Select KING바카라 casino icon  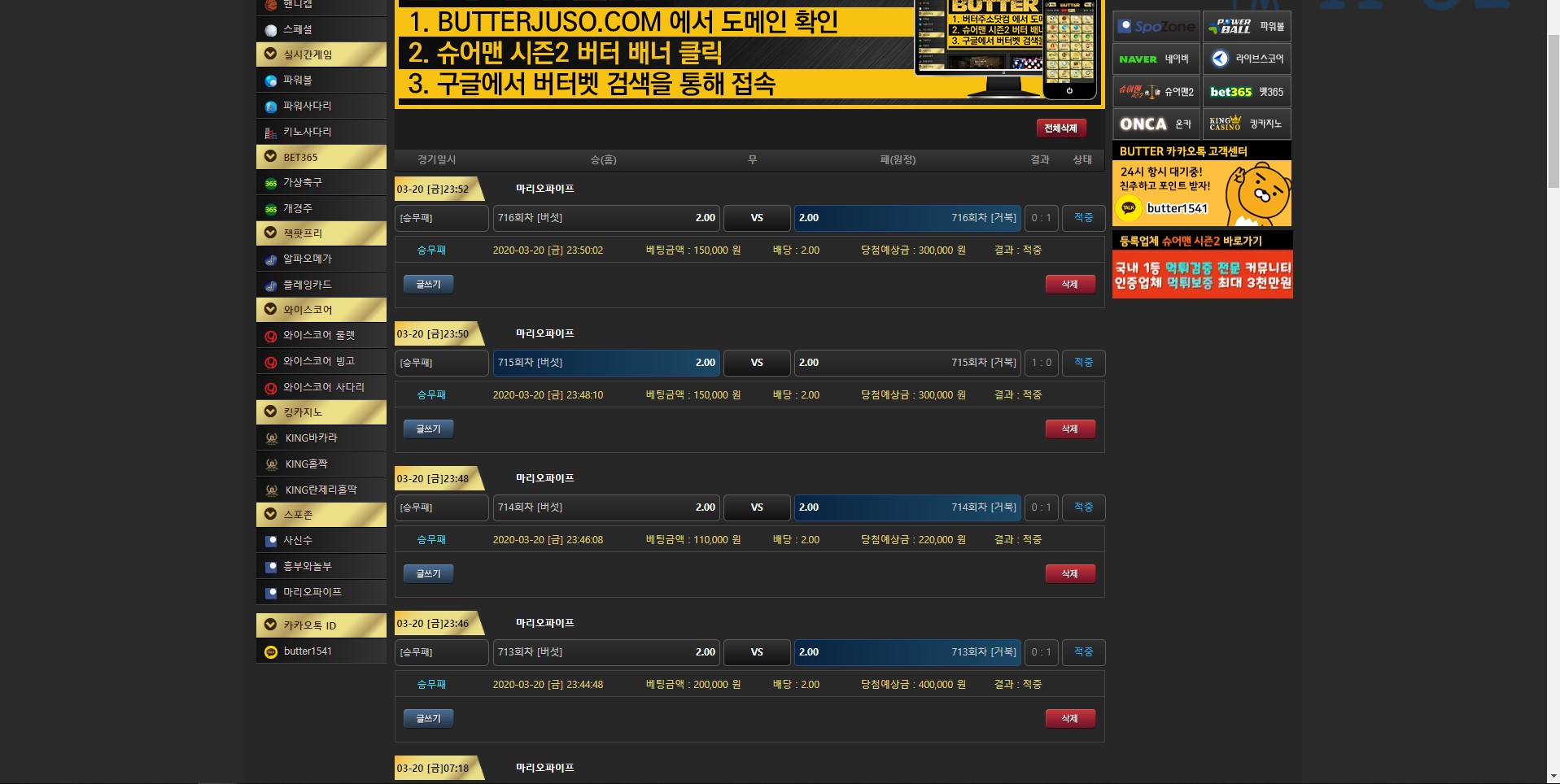272,438
